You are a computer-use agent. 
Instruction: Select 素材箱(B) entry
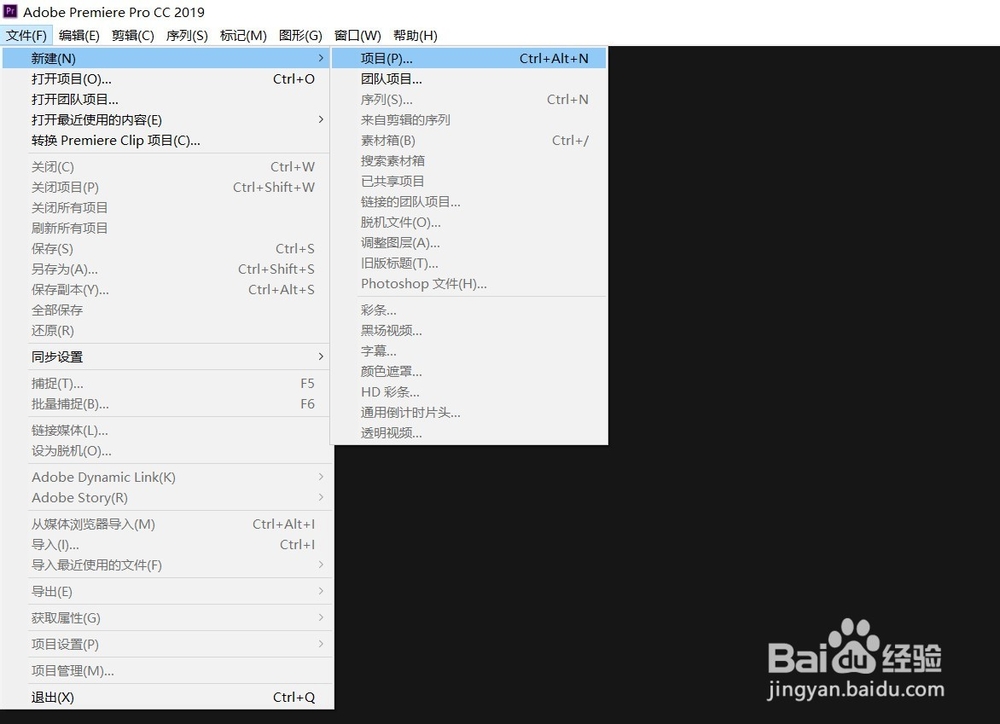(x=469, y=140)
